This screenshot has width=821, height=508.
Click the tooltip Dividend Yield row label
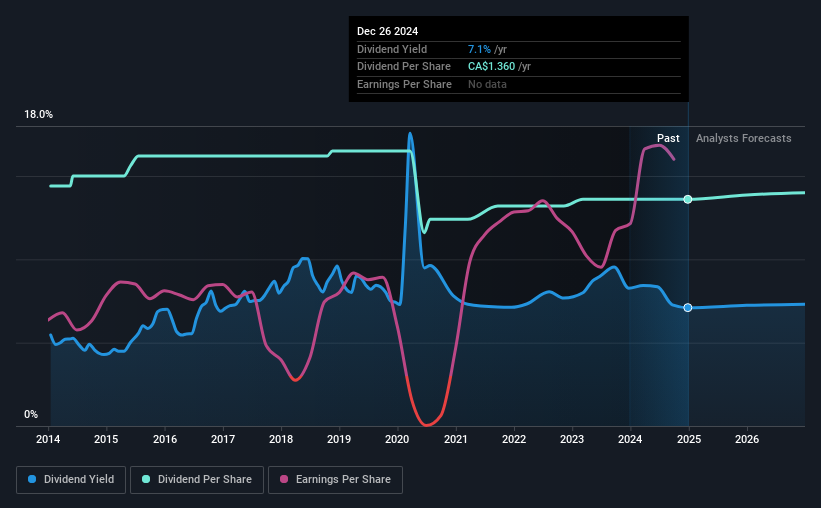coord(392,49)
